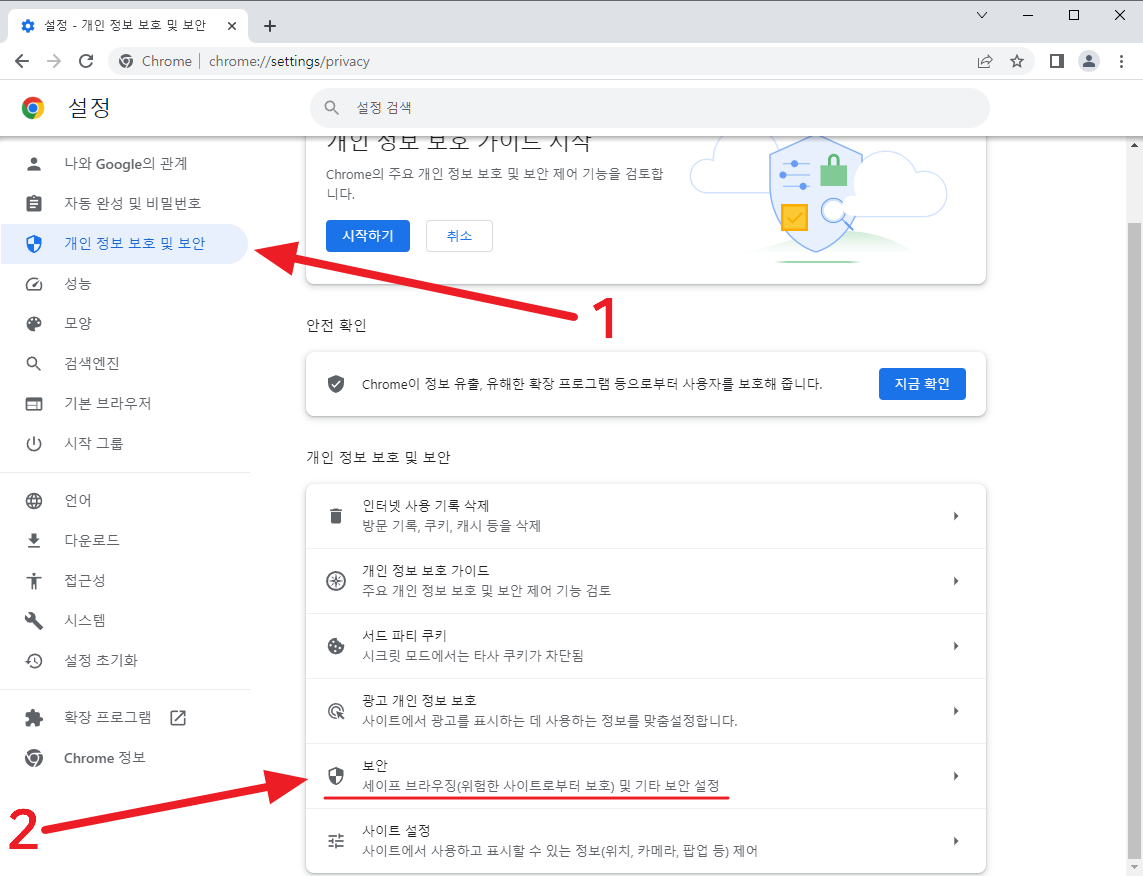
Task: Click the cookie icon for 서드 파티 쿠키
Action: tap(336, 646)
